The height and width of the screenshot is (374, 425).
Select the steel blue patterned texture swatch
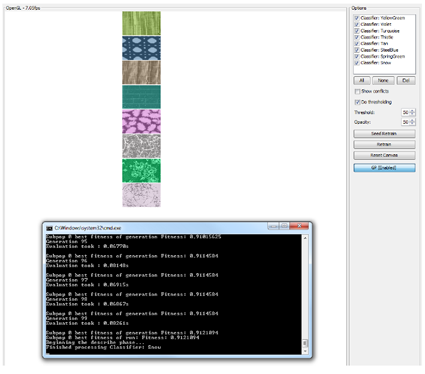tap(141, 48)
